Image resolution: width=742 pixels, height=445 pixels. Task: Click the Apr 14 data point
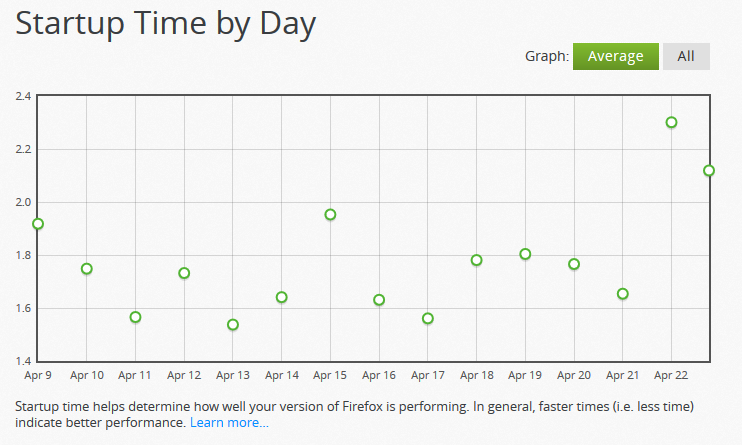pyautogui.click(x=282, y=297)
